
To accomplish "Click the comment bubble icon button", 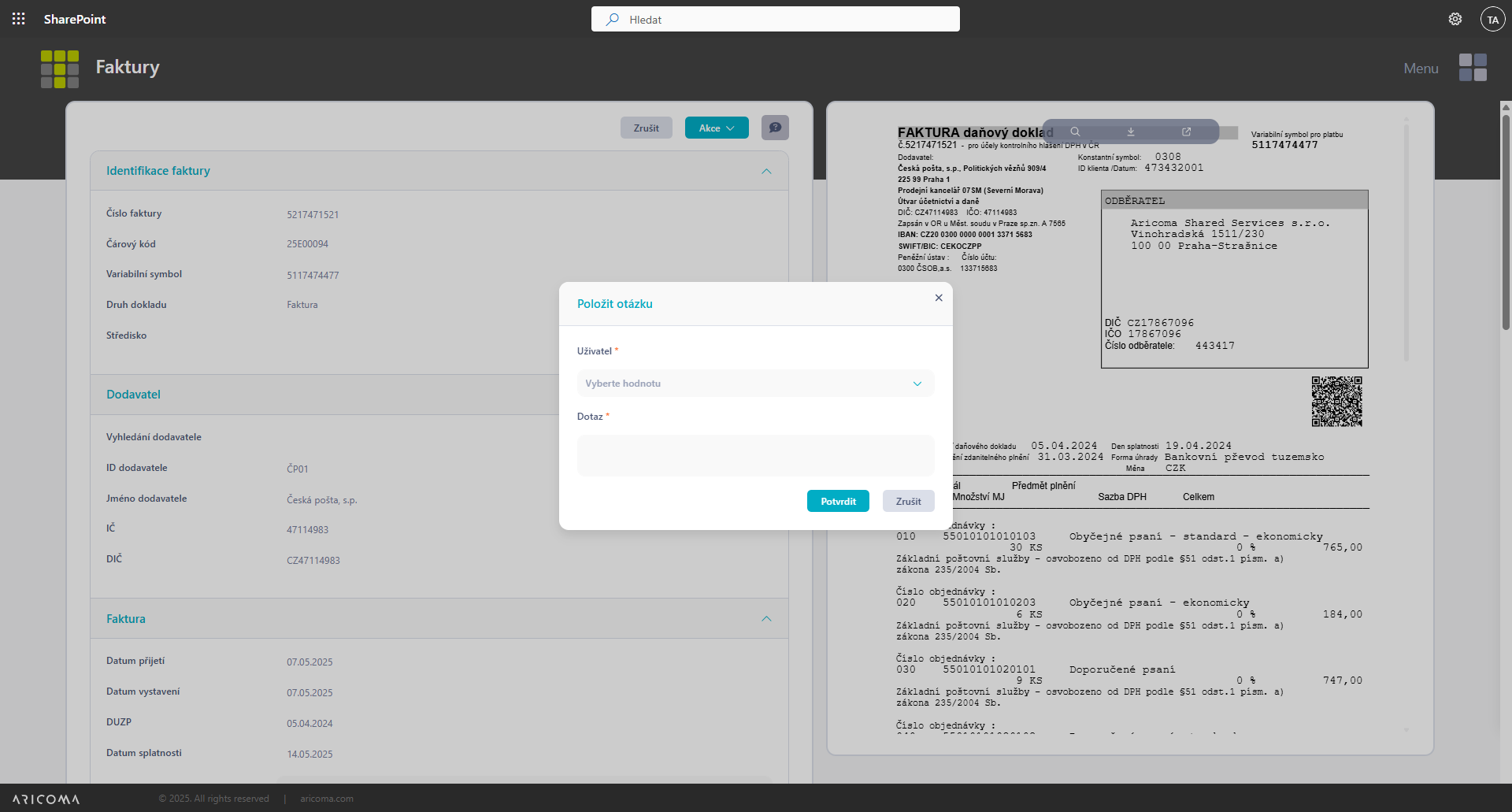I will pos(775,128).
